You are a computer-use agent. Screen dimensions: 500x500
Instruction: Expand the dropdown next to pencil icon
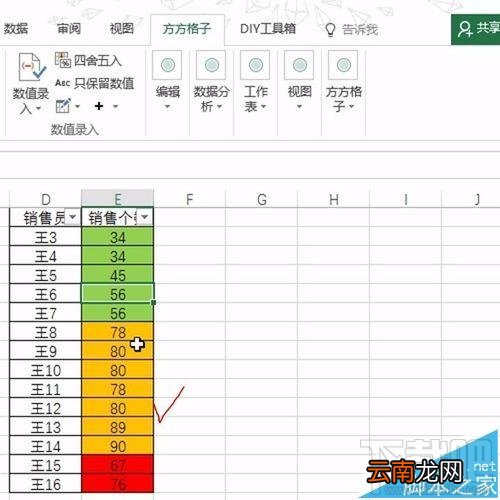pyautogui.click(x=78, y=106)
